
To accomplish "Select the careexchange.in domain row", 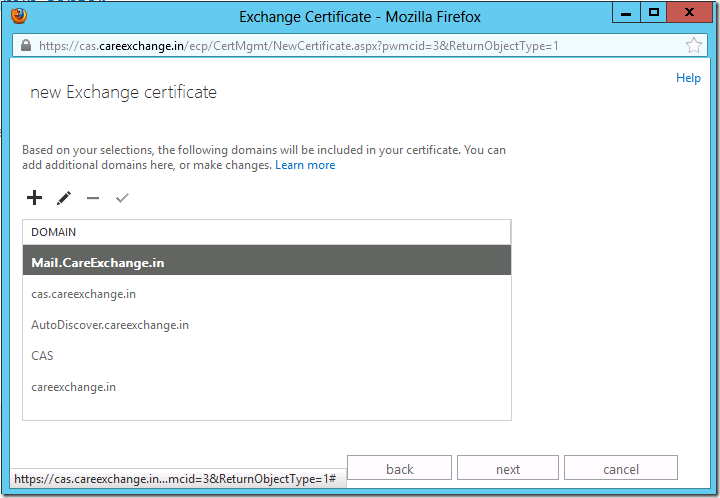I will coord(267,387).
